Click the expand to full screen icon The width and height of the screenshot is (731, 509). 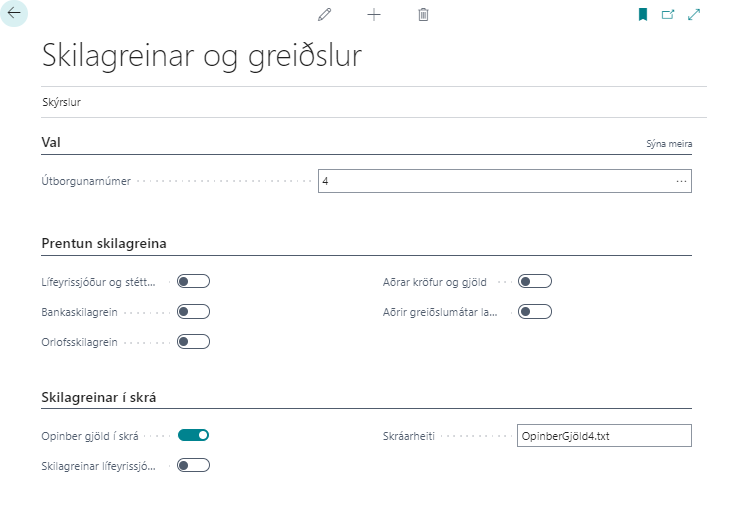[x=694, y=15]
